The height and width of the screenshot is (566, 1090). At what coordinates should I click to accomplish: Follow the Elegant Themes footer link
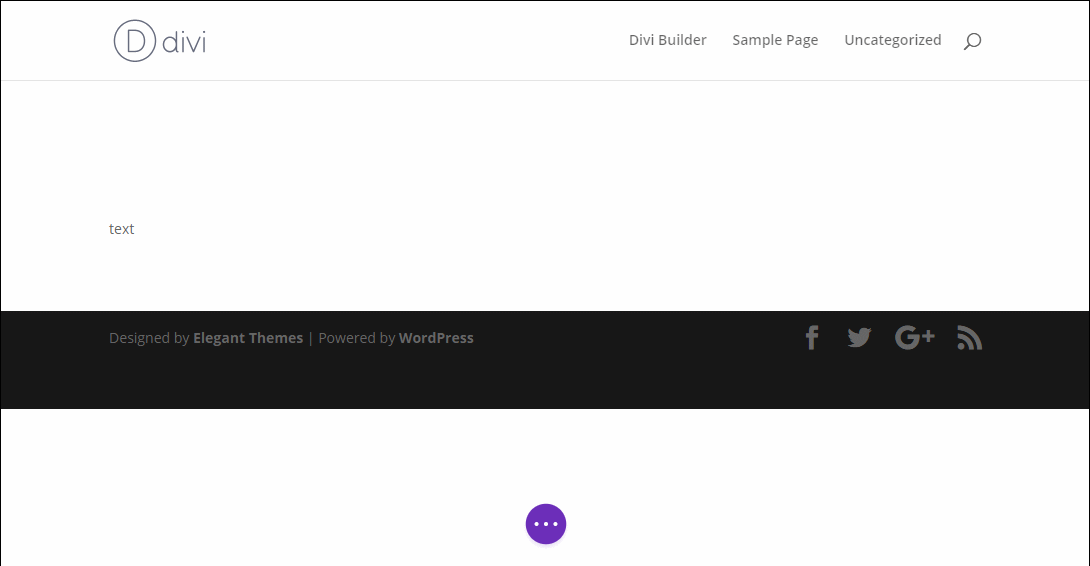(x=248, y=338)
